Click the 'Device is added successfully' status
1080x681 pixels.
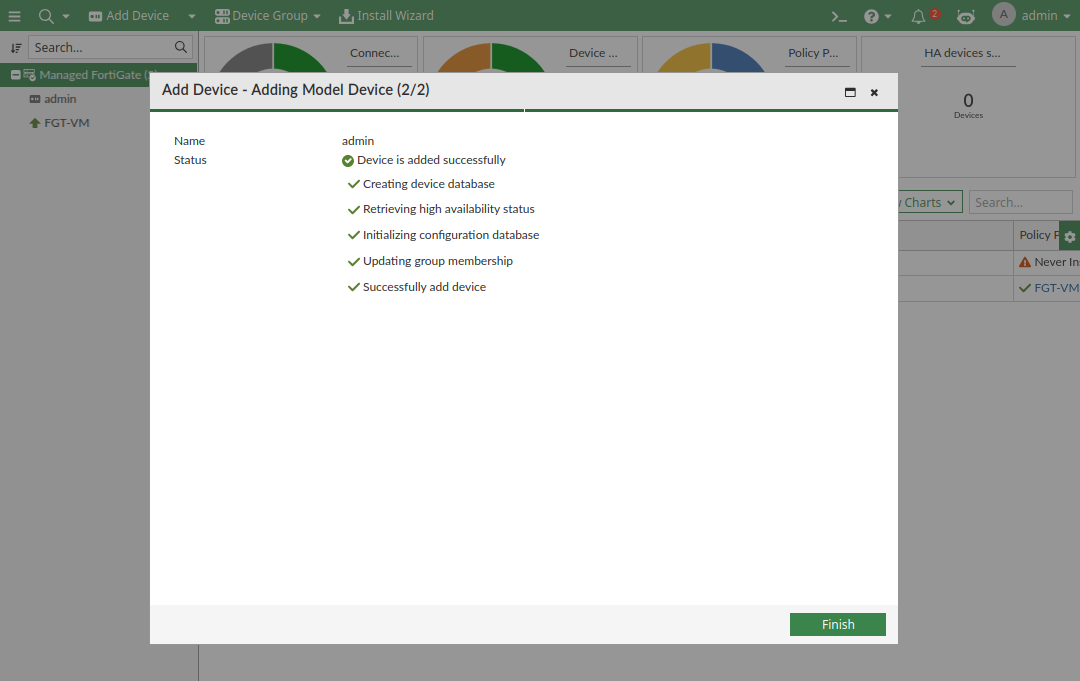424,160
